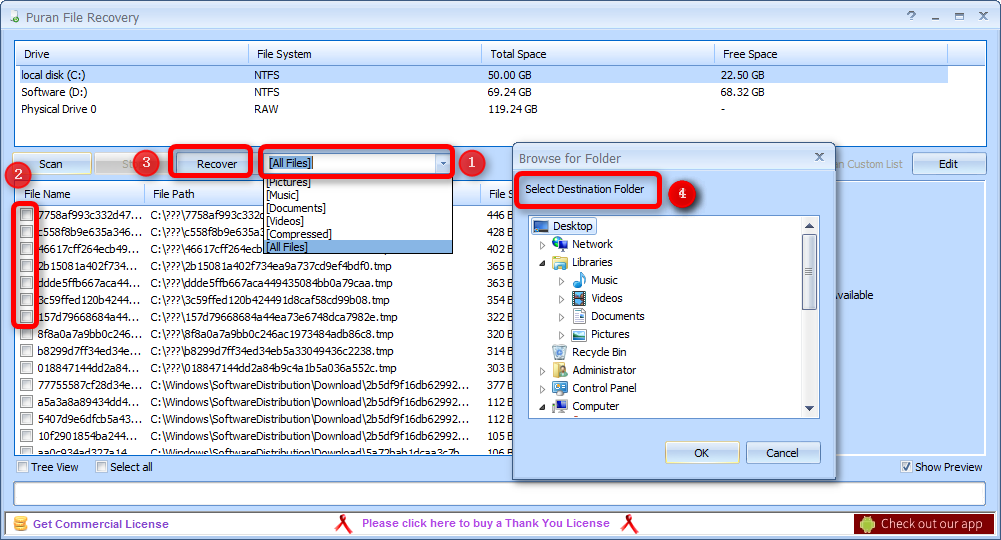Screen dimensions: 1001x540
Task: Click the Network icon in the folder tree
Action: point(560,244)
